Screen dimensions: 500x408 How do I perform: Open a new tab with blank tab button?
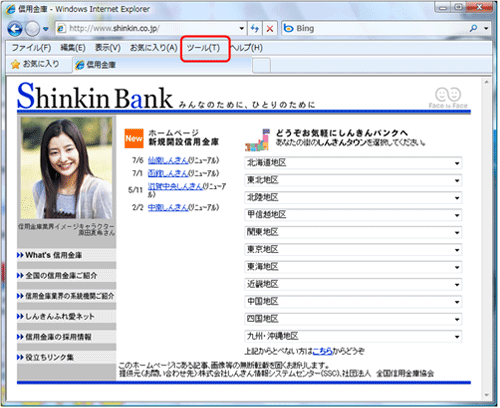(261, 65)
